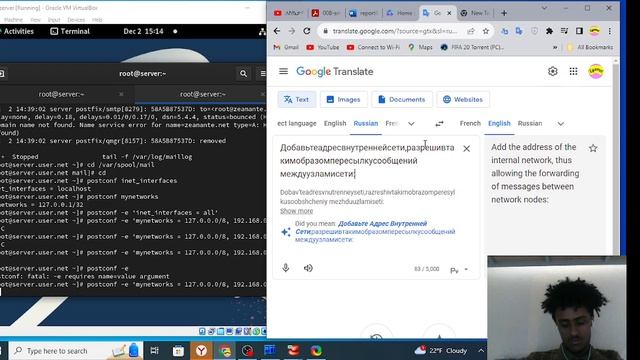This screenshot has width=640, height=360.
Task: Click the Activities button in GNOME
Action: 18,31
